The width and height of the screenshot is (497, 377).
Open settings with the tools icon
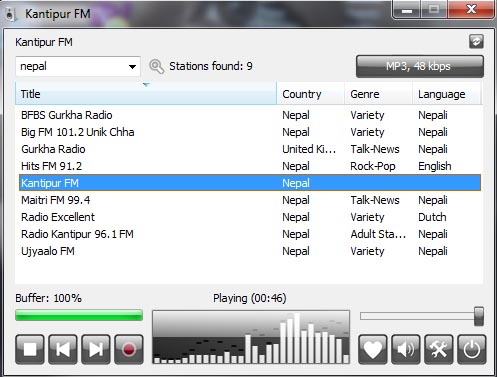pyautogui.click(x=439, y=349)
